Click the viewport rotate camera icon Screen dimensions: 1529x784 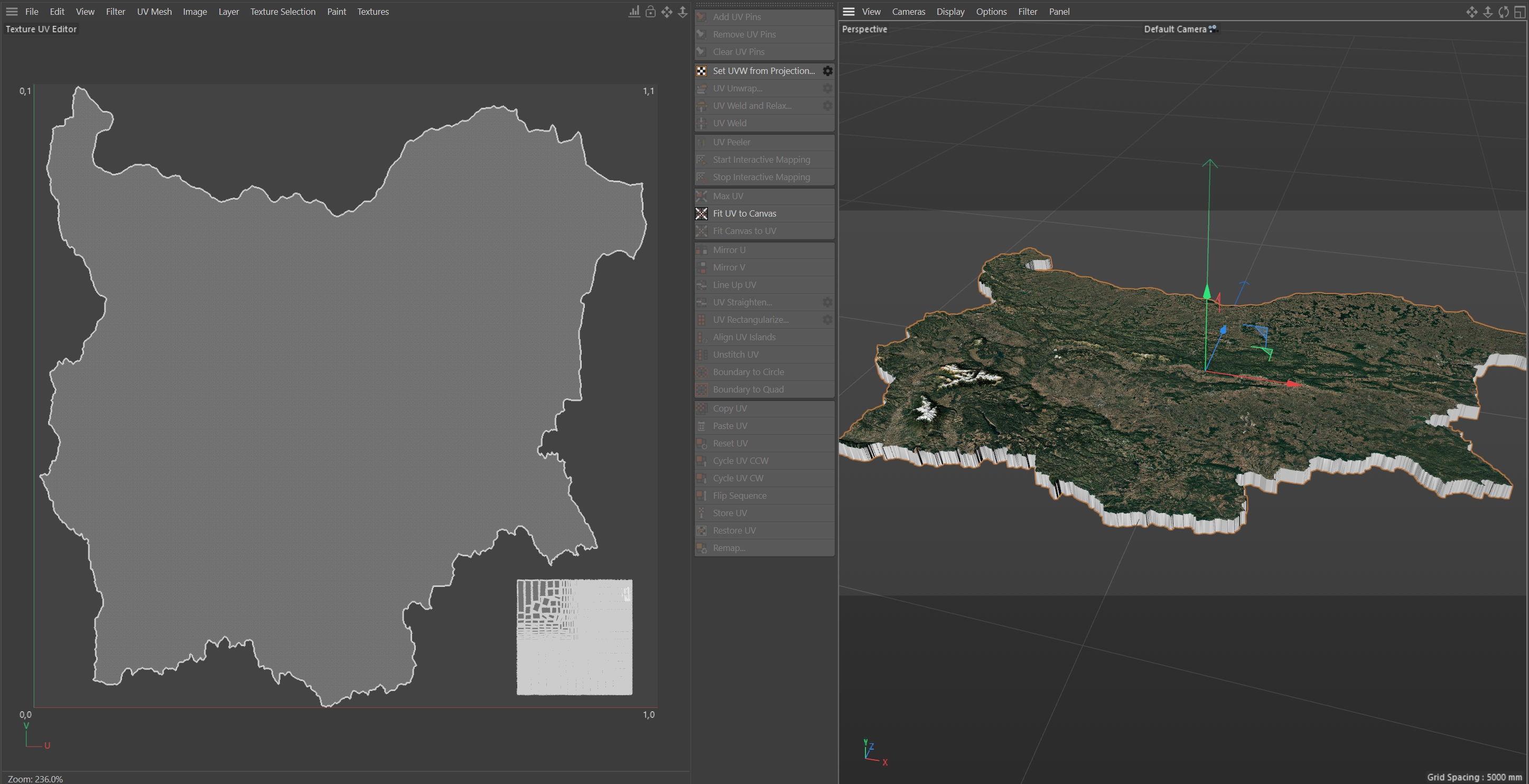[x=1504, y=12]
